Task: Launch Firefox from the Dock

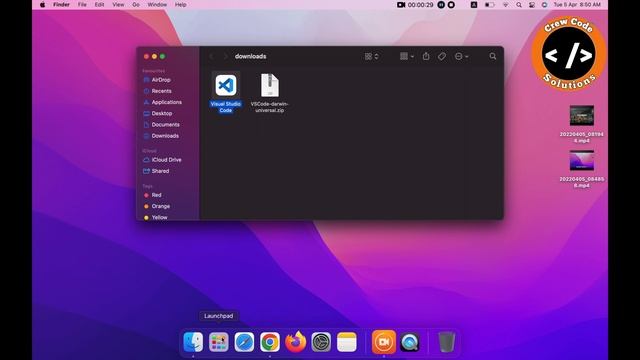Action: [x=296, y=342]
